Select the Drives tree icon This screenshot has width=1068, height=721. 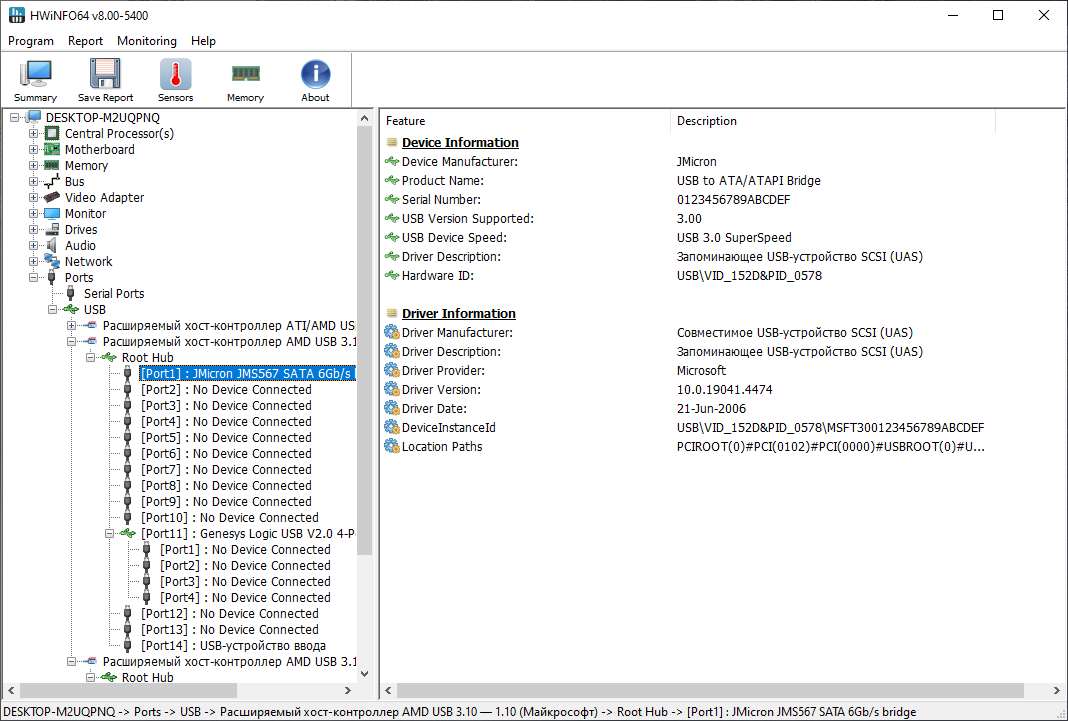point(52,229)
